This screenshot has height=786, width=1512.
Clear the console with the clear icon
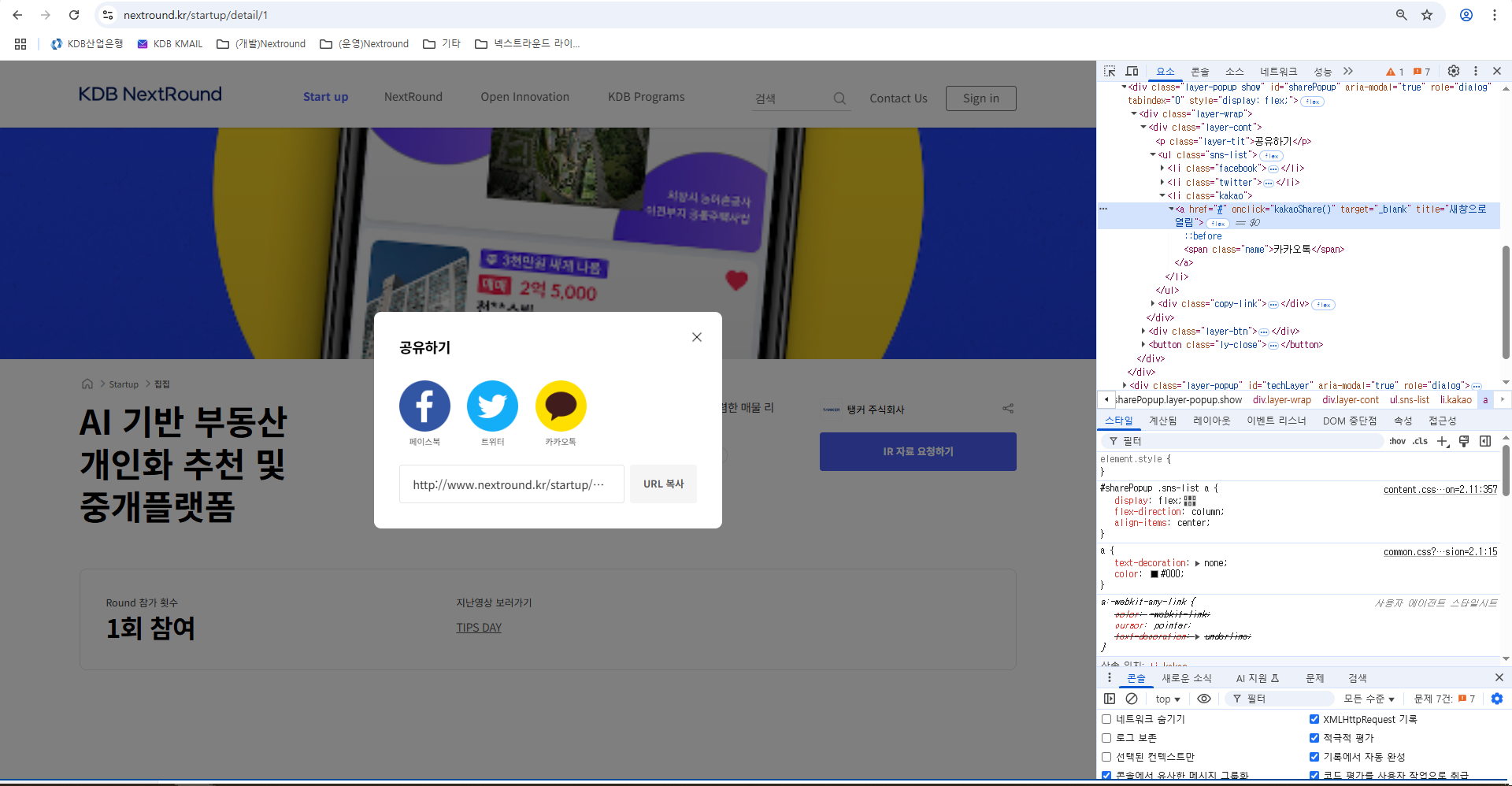click(x=1132, y=699)
